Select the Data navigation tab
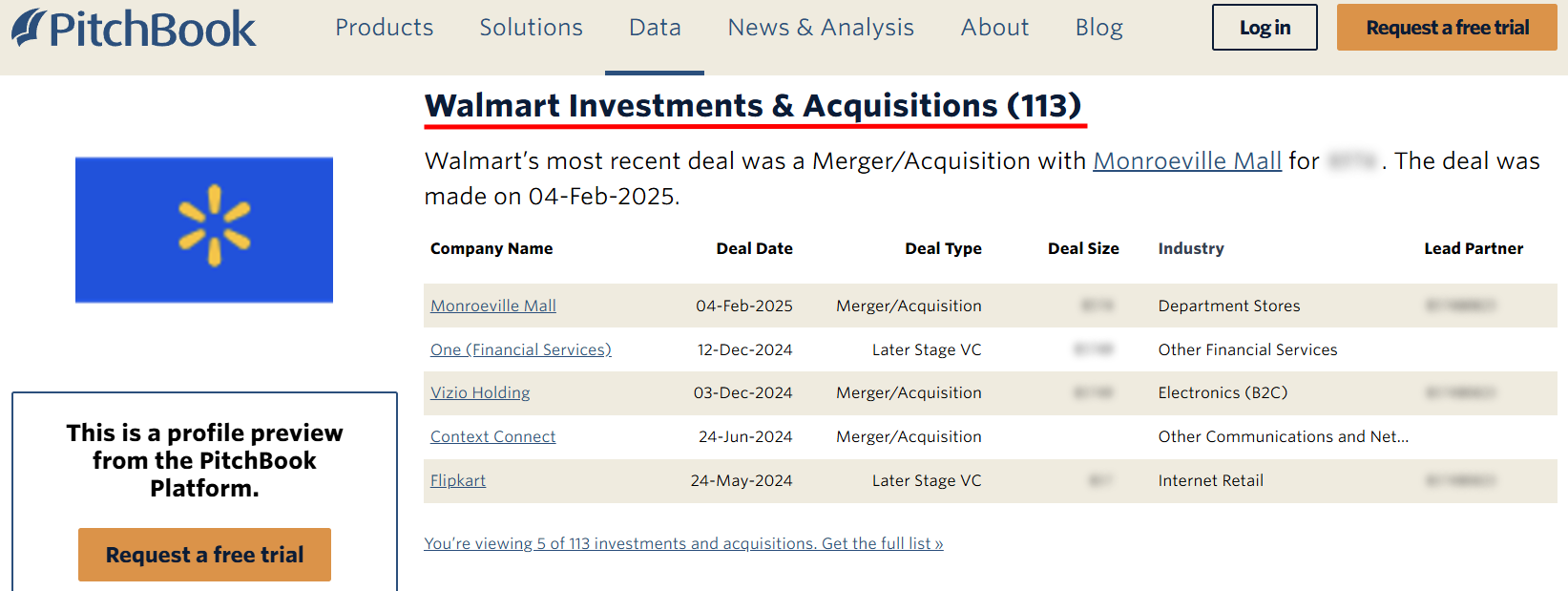This screenshot has width=1568, height=591. click(x=655, y=28)
